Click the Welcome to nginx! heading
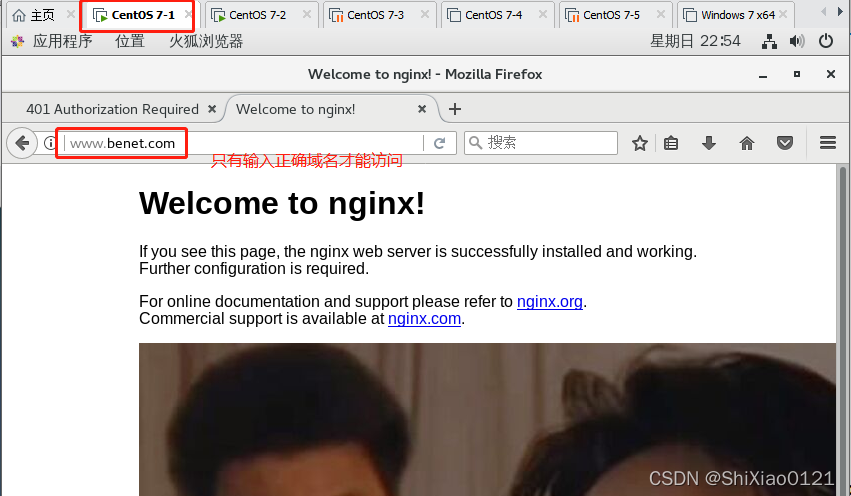The width and height of the screenshot is (851, 496). tap(282, 204)
